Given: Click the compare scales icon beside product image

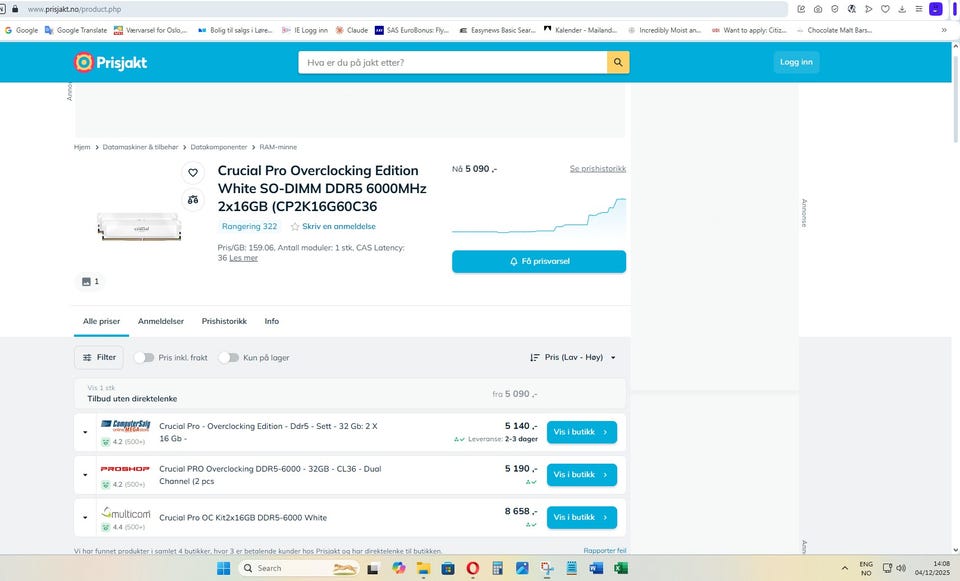Looking at the screenshot, I should [x=193, y=200].
